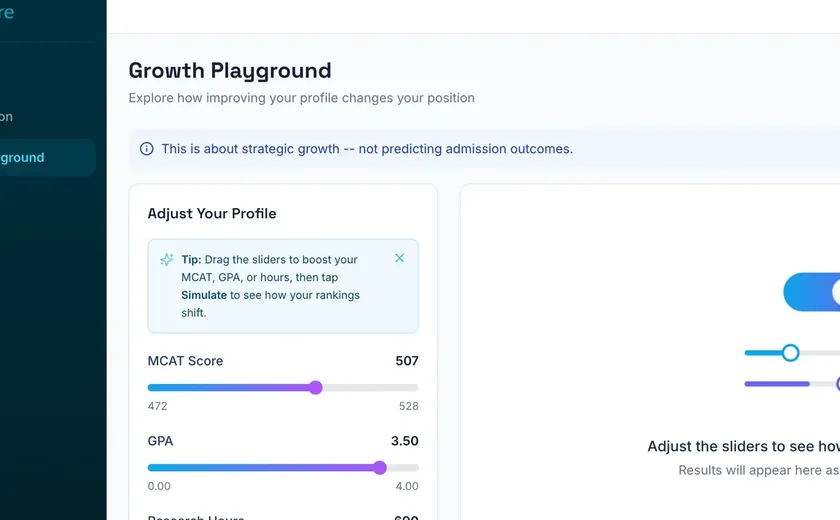Click the GPA label

[160, 441]
